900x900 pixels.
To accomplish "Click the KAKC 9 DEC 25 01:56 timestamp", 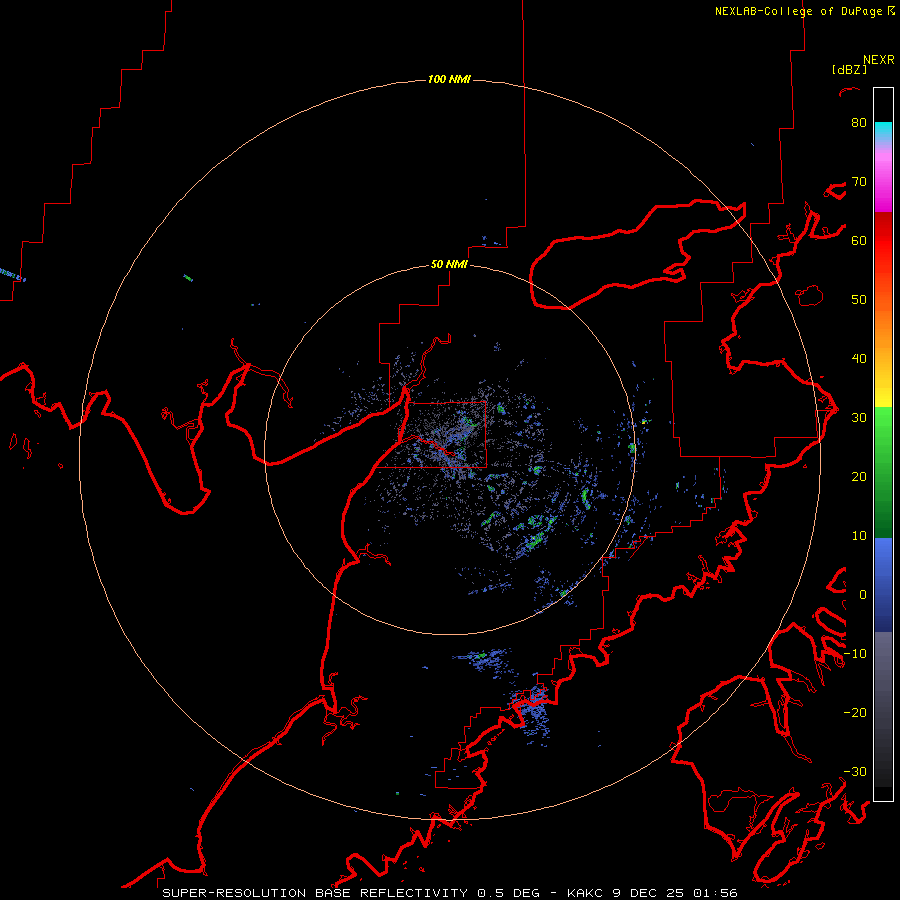I will point(652,893).
